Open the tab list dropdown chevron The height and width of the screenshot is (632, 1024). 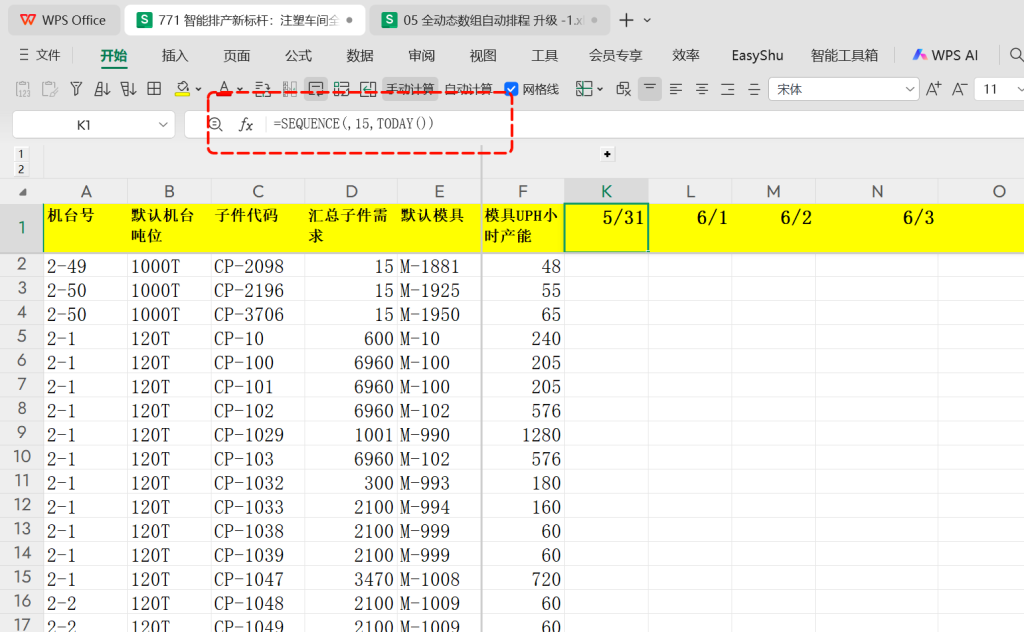[x=647, y=20]
